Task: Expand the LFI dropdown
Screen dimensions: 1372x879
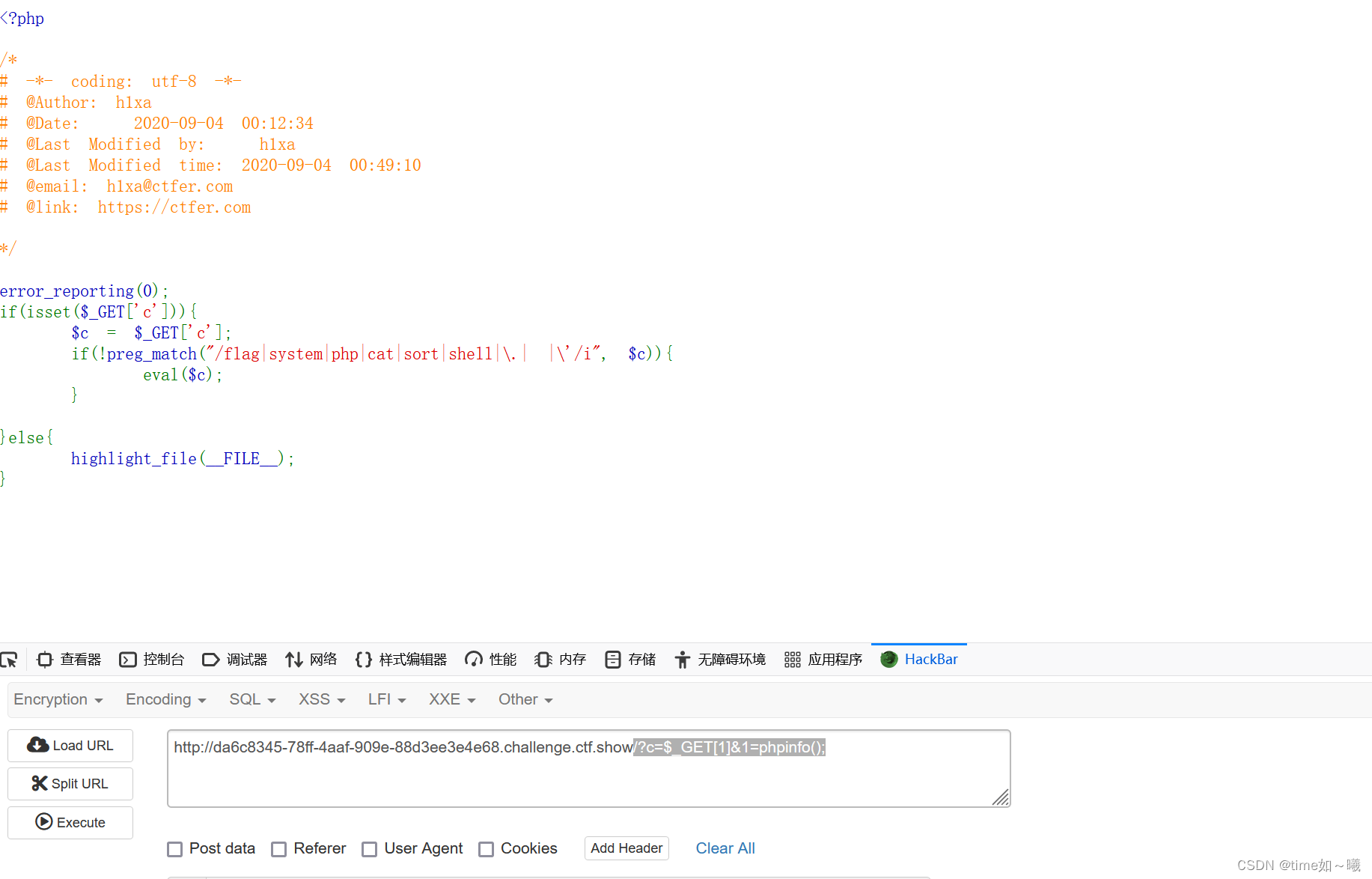Action: tap(387, 699)
